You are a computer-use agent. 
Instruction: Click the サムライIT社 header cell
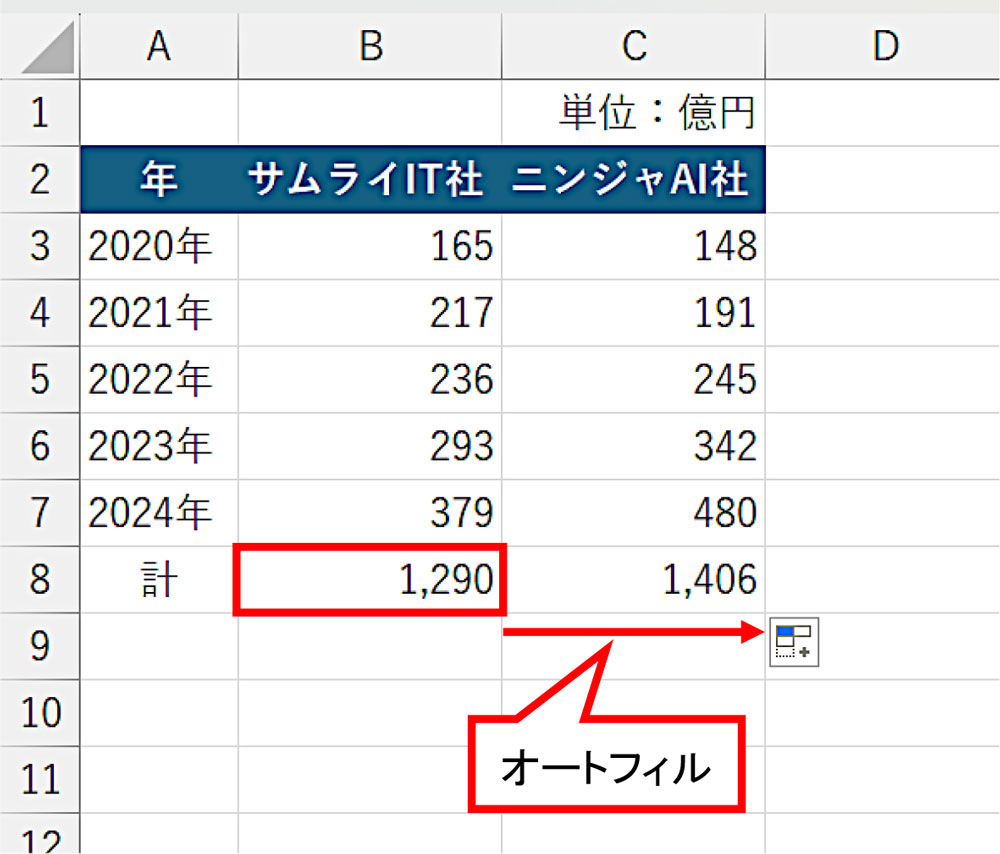coord(370,179)
